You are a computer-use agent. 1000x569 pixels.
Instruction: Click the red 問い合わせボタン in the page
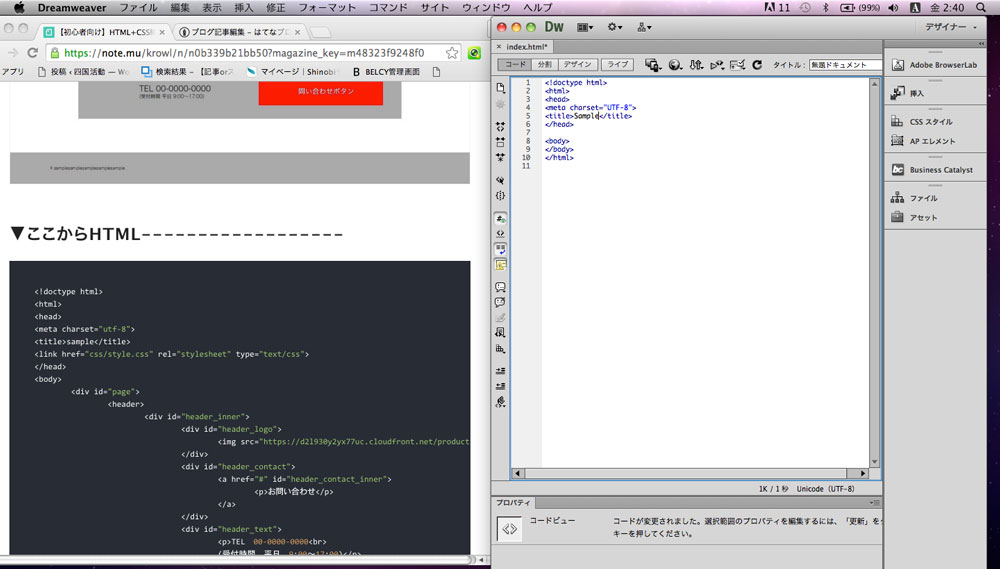[x=321, y=92]
